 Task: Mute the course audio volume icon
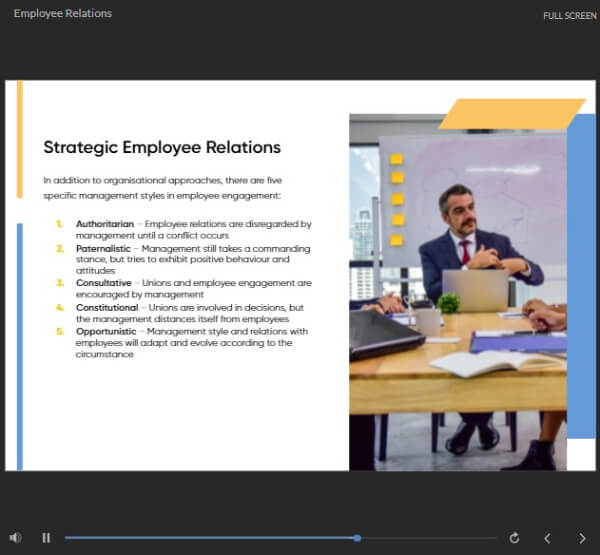click(15, 538)
